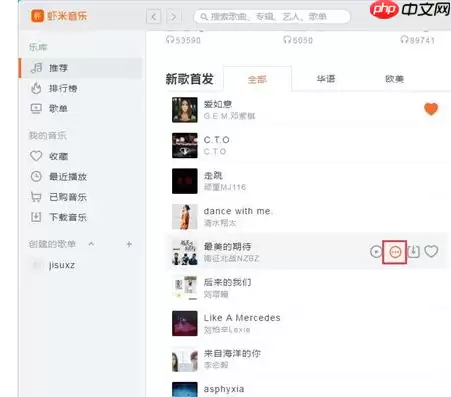Screen dimensions: 451x397
Task: Click the magnifier icon in search box
Action: tap(204, 16)
